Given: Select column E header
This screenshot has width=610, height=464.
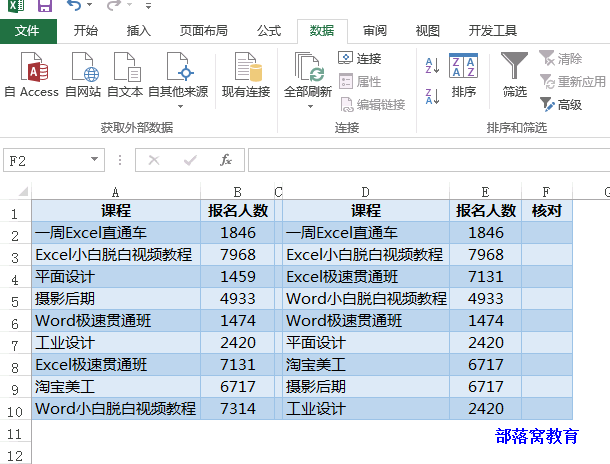Looking at the screenshot, I should [485, 192].
